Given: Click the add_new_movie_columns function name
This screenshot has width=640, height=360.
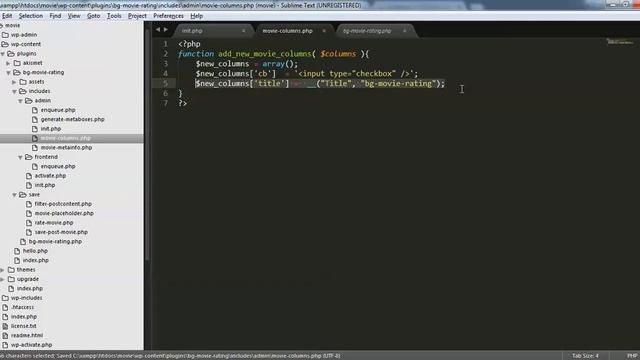Looking at the screenshot, I should coord(264,53).
